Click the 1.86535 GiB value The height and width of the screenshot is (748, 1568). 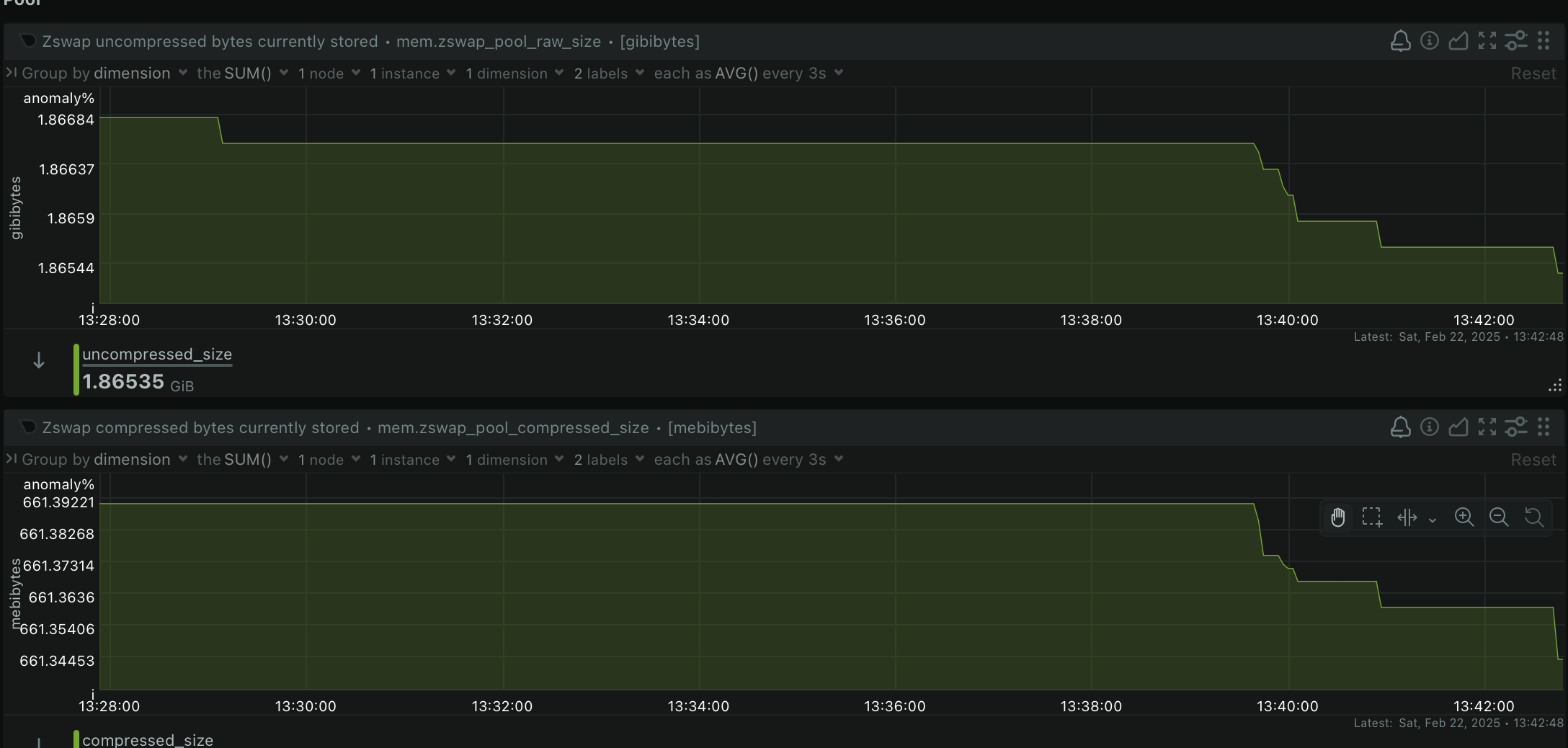pyautogui.click(x=138, y=382)
